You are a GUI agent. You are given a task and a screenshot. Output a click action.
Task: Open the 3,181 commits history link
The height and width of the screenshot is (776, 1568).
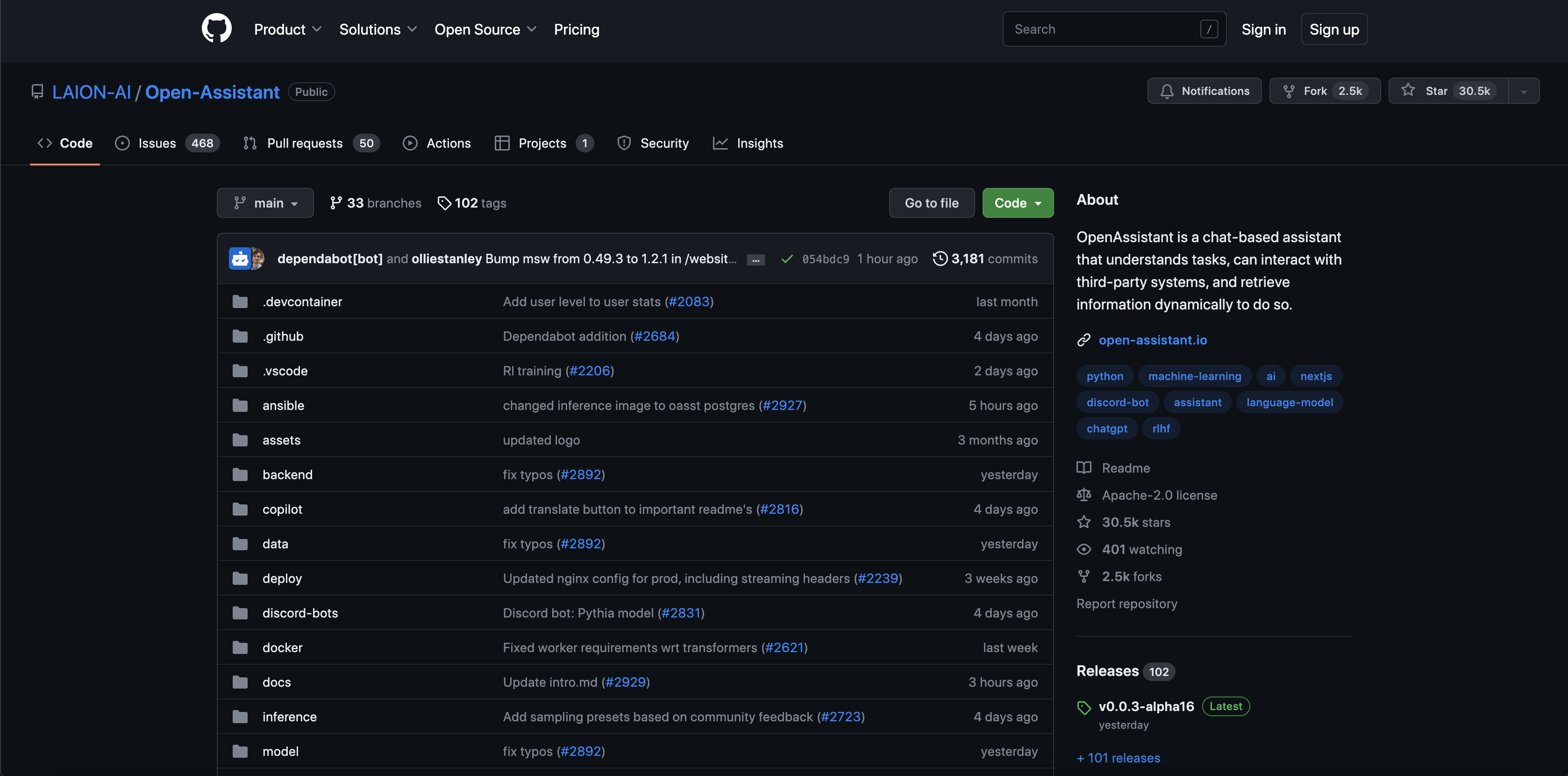tap(985, 258)
